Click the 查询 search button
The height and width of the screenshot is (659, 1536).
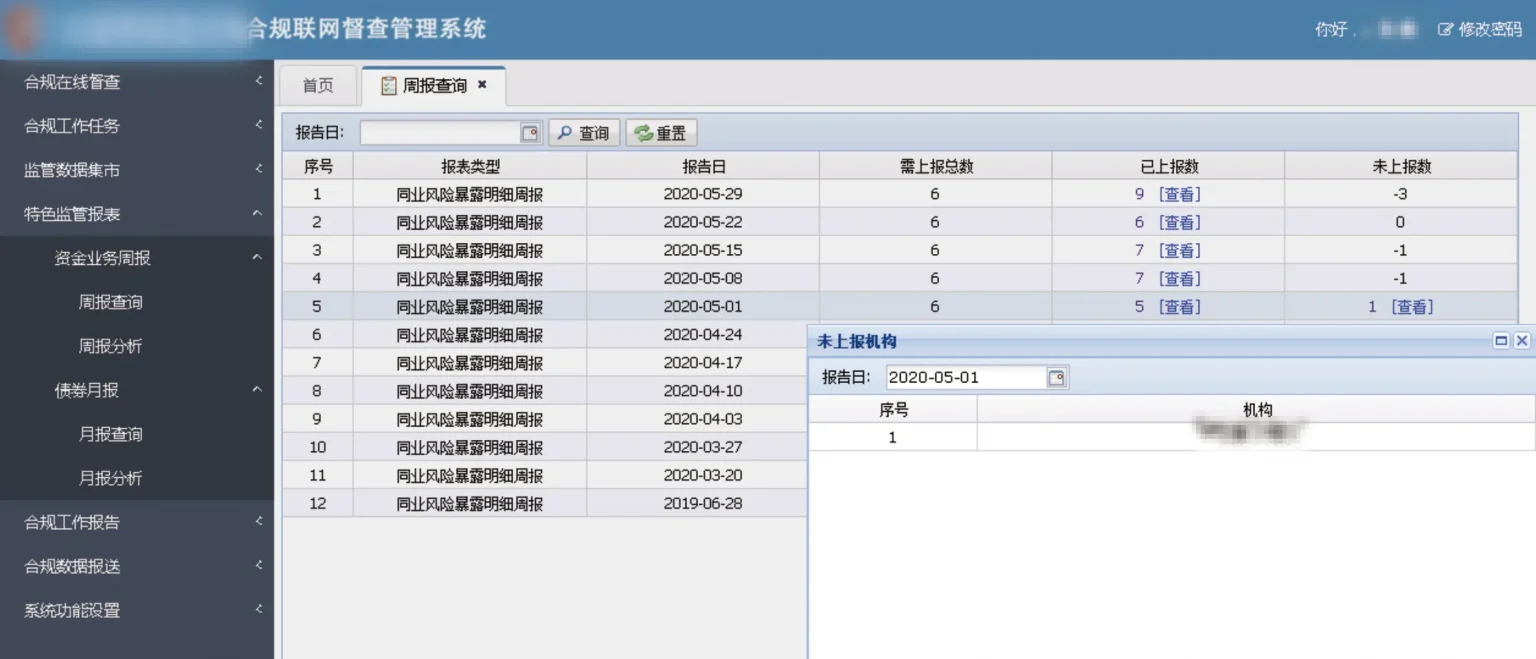[x=584, y=133]
